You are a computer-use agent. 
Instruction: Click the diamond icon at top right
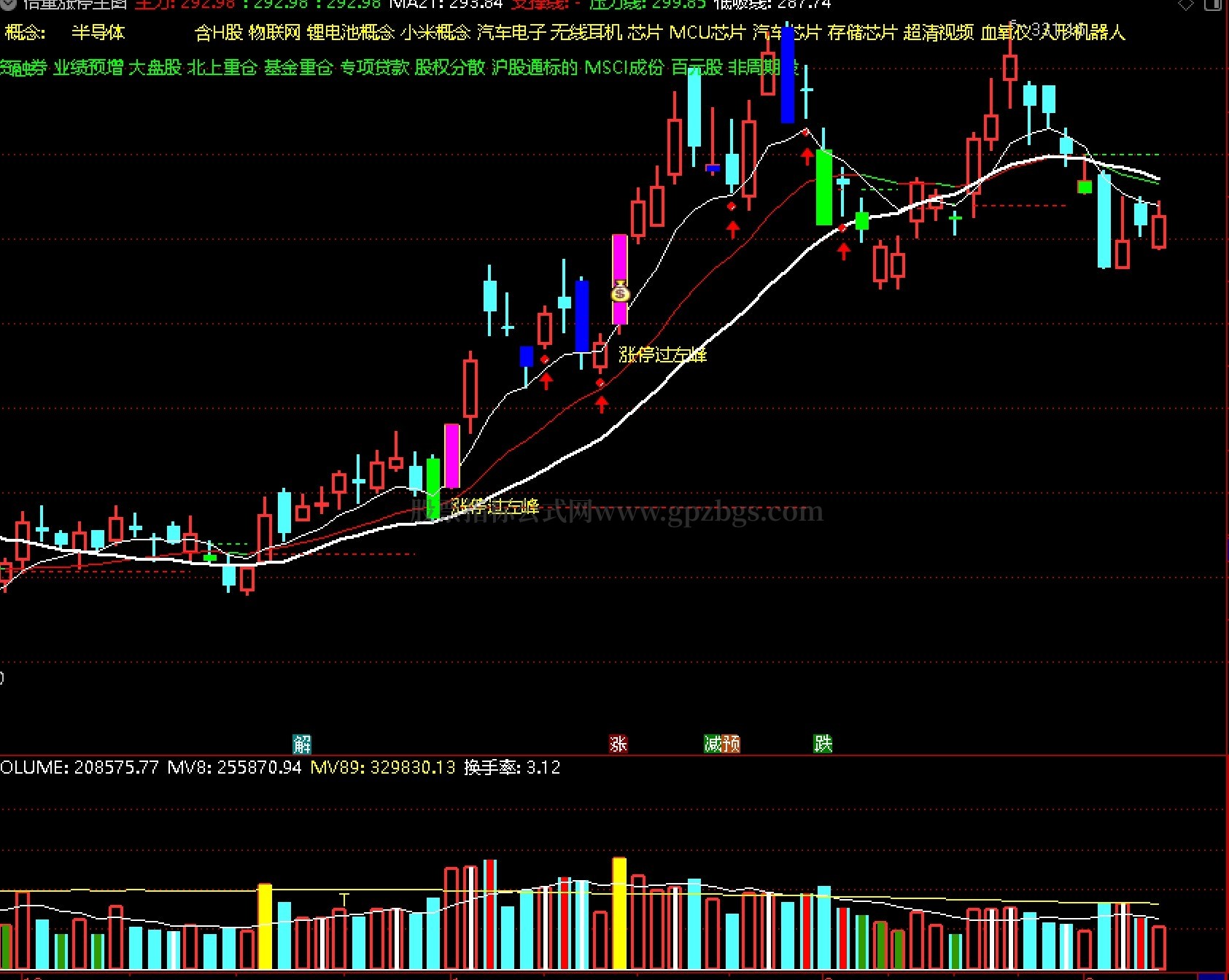coord(1186,4)
